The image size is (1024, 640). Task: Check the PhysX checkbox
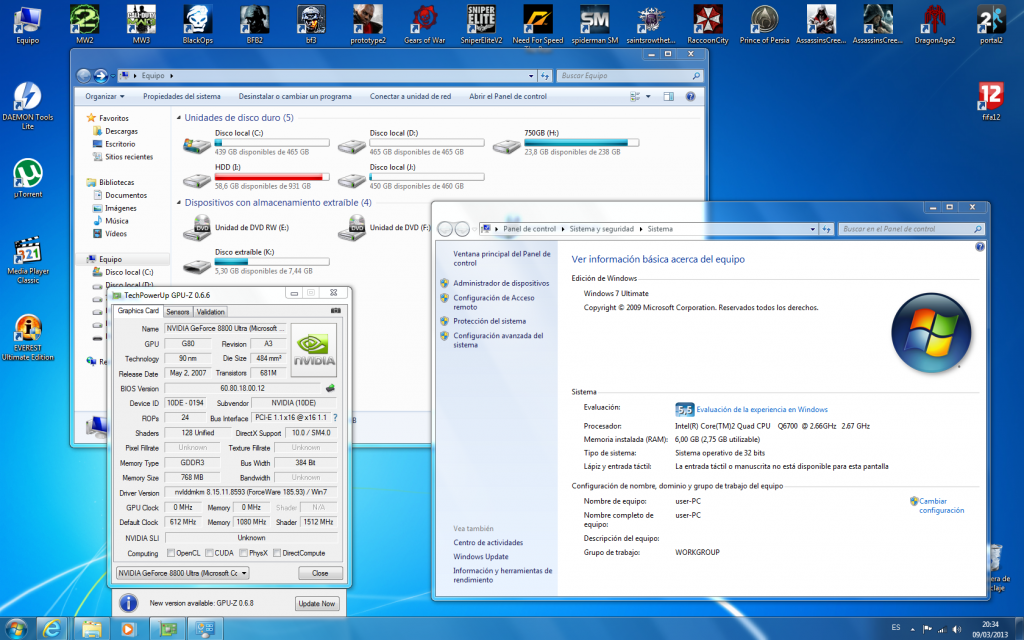tap(244, 553)
